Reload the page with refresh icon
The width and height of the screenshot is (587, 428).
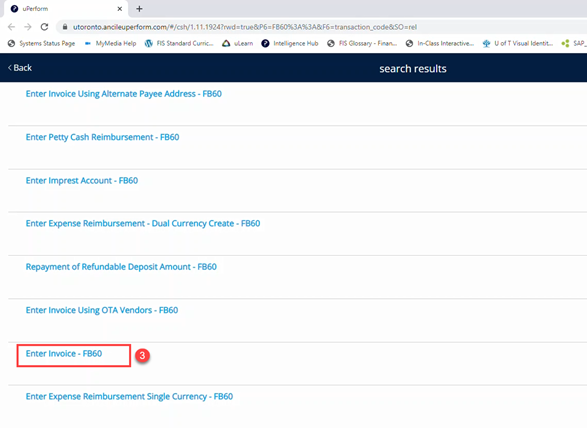(45, 27)
